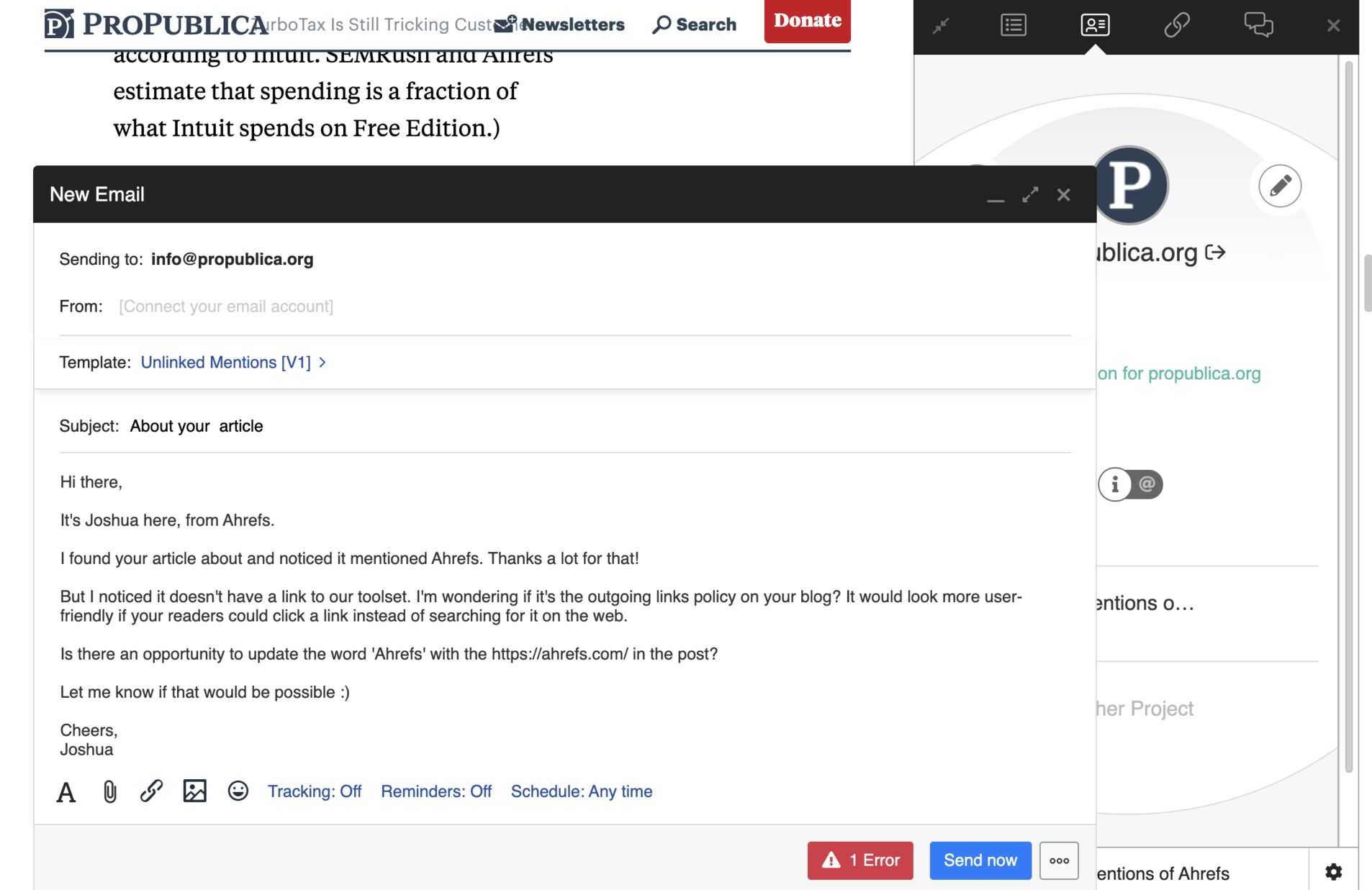Open Search in the ProPublica header
This screenshot has height=890, width=1372.
(695, 24)
